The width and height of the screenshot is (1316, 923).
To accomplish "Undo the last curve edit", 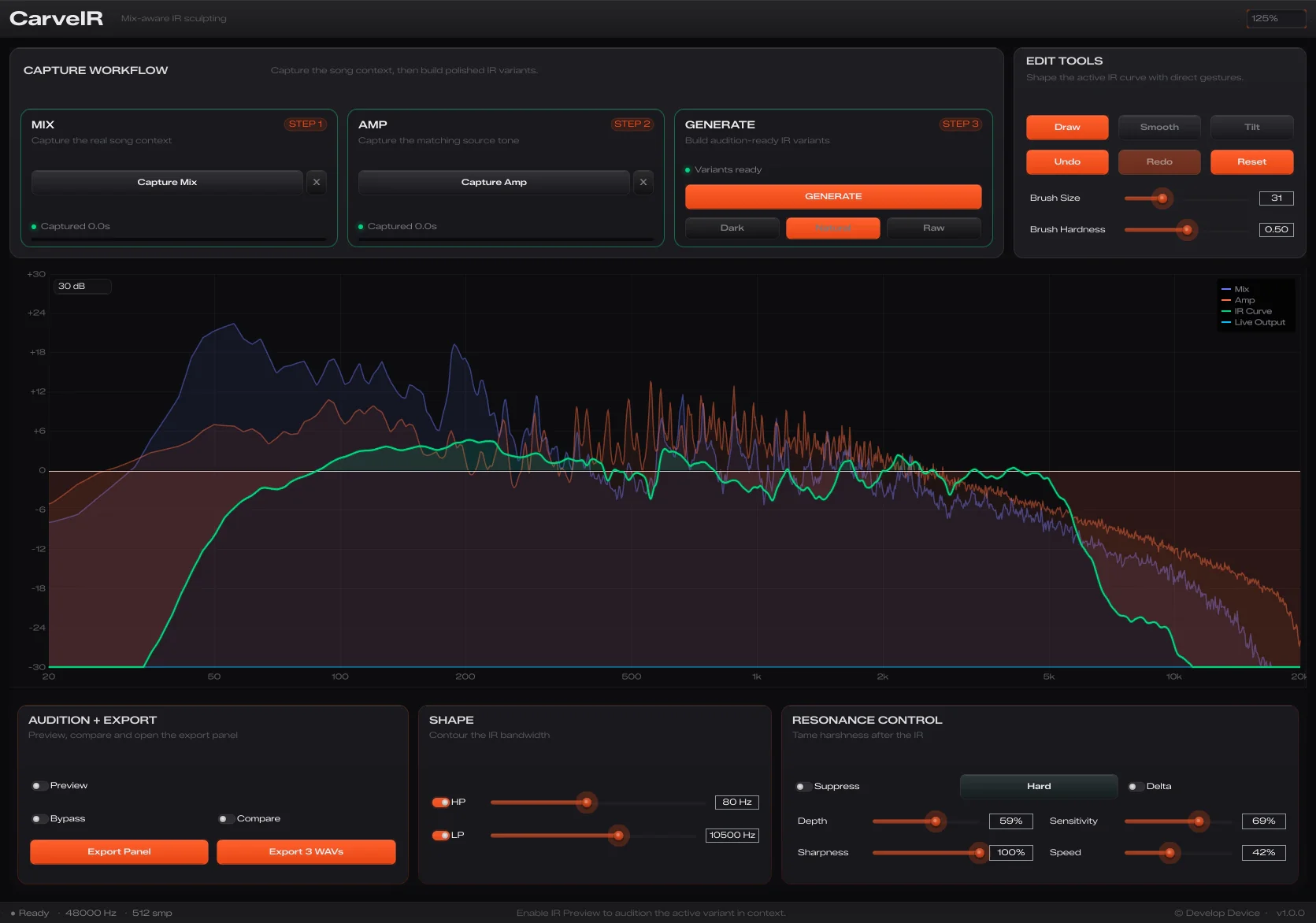I will click(x=1066, y=161).
